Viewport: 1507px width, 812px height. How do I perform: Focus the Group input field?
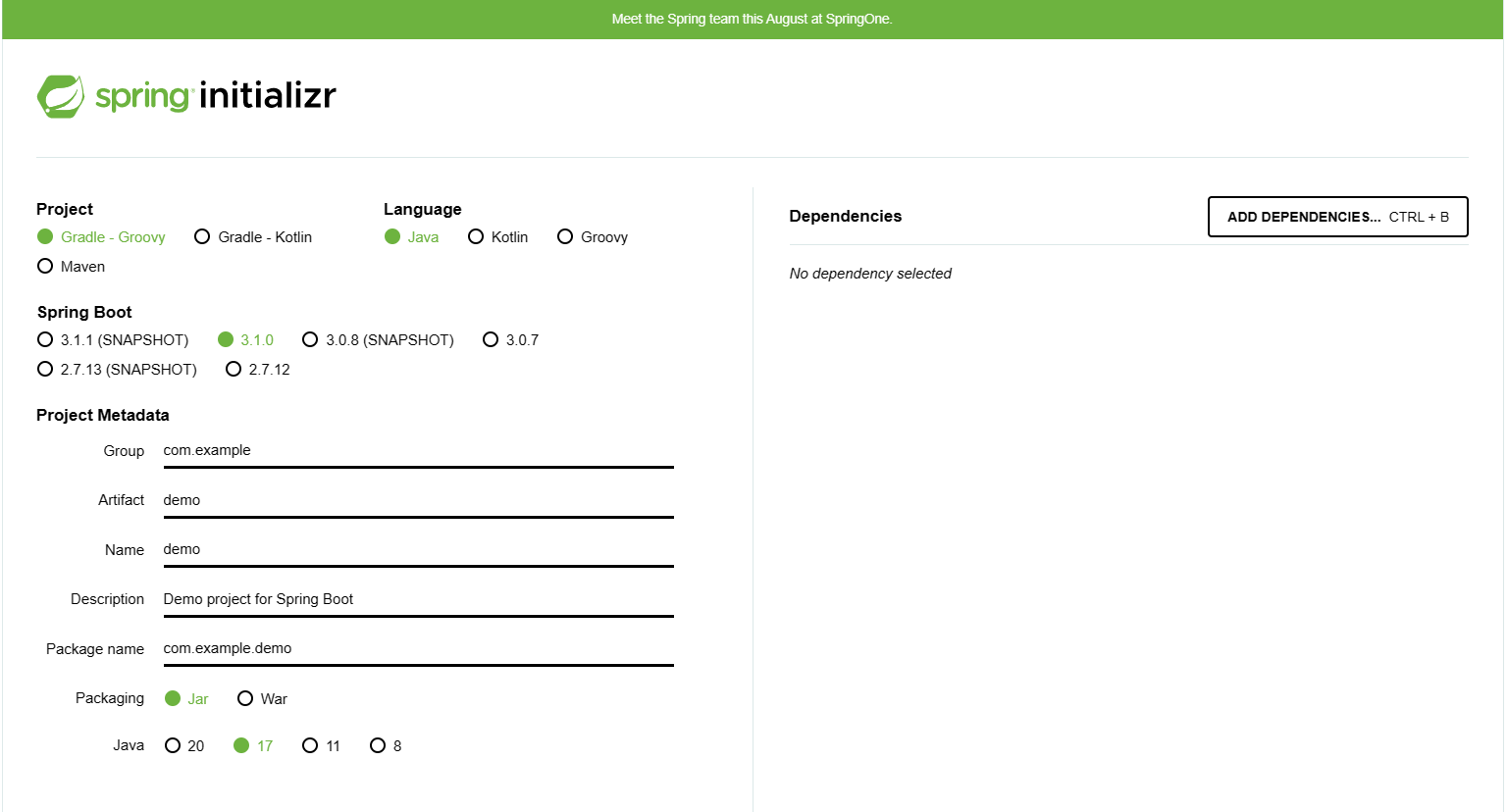tap(418, 451)
